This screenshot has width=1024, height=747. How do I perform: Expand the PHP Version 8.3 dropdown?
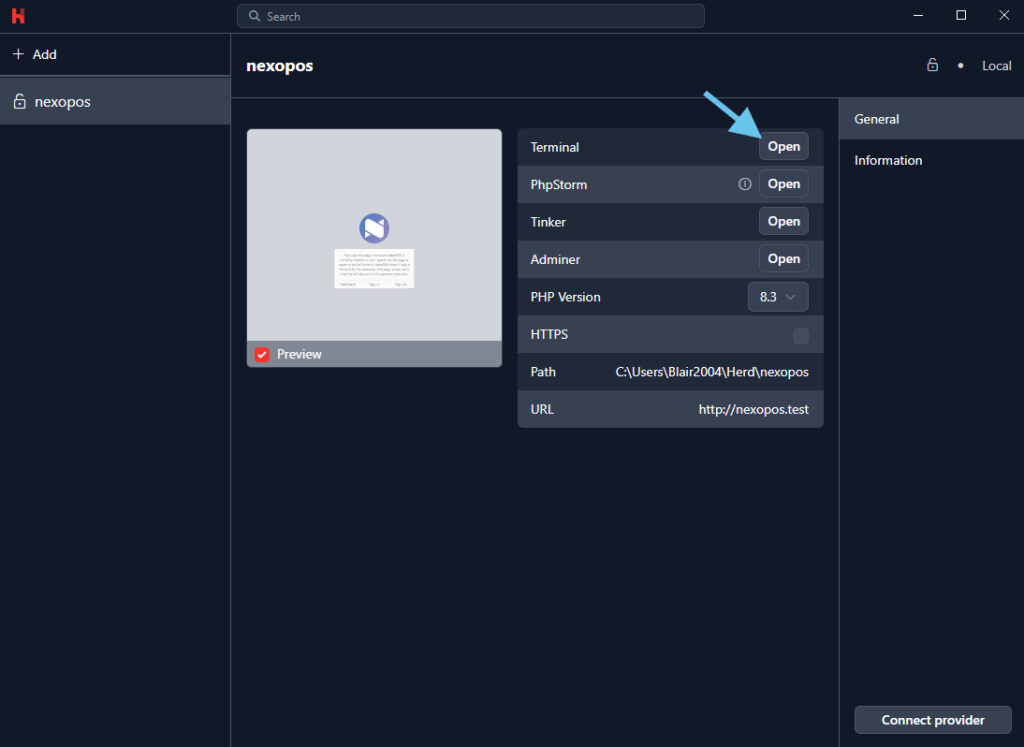pyautogui.click(x=778, y=297)
